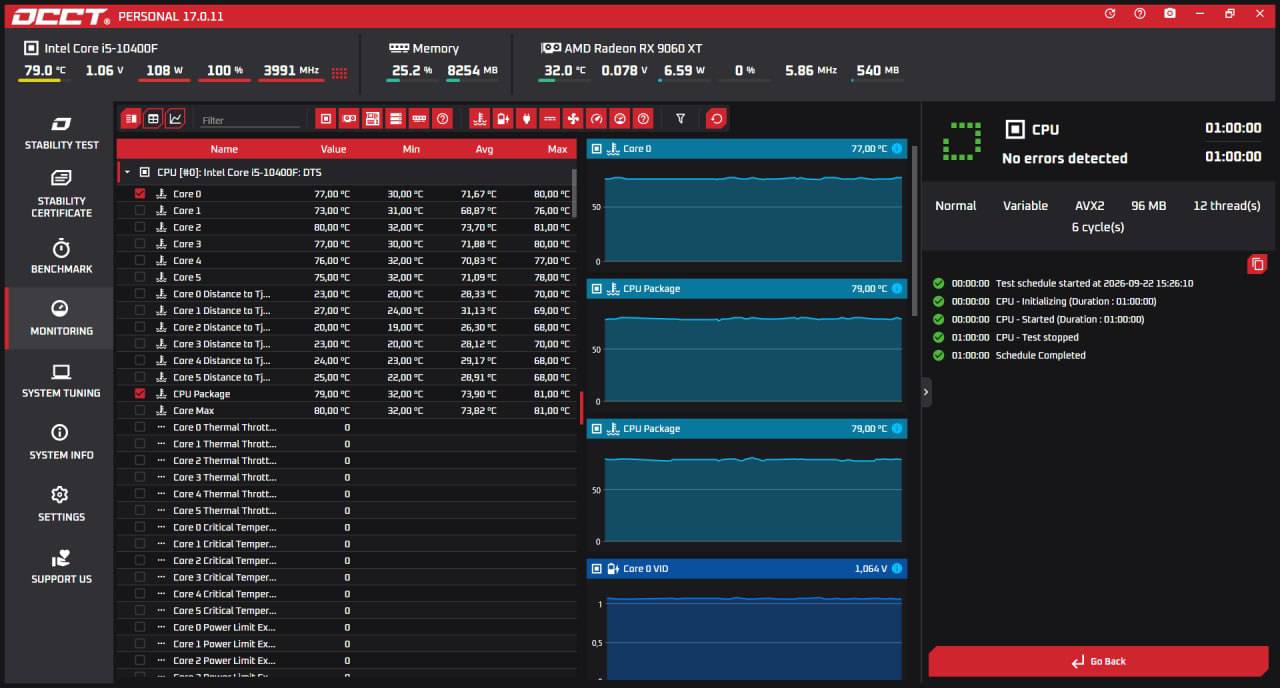The height and width of the screenshot is (688, 1280).
Task: Click the sensor table vertical scrollbar
Action: [x=574, y=193]
